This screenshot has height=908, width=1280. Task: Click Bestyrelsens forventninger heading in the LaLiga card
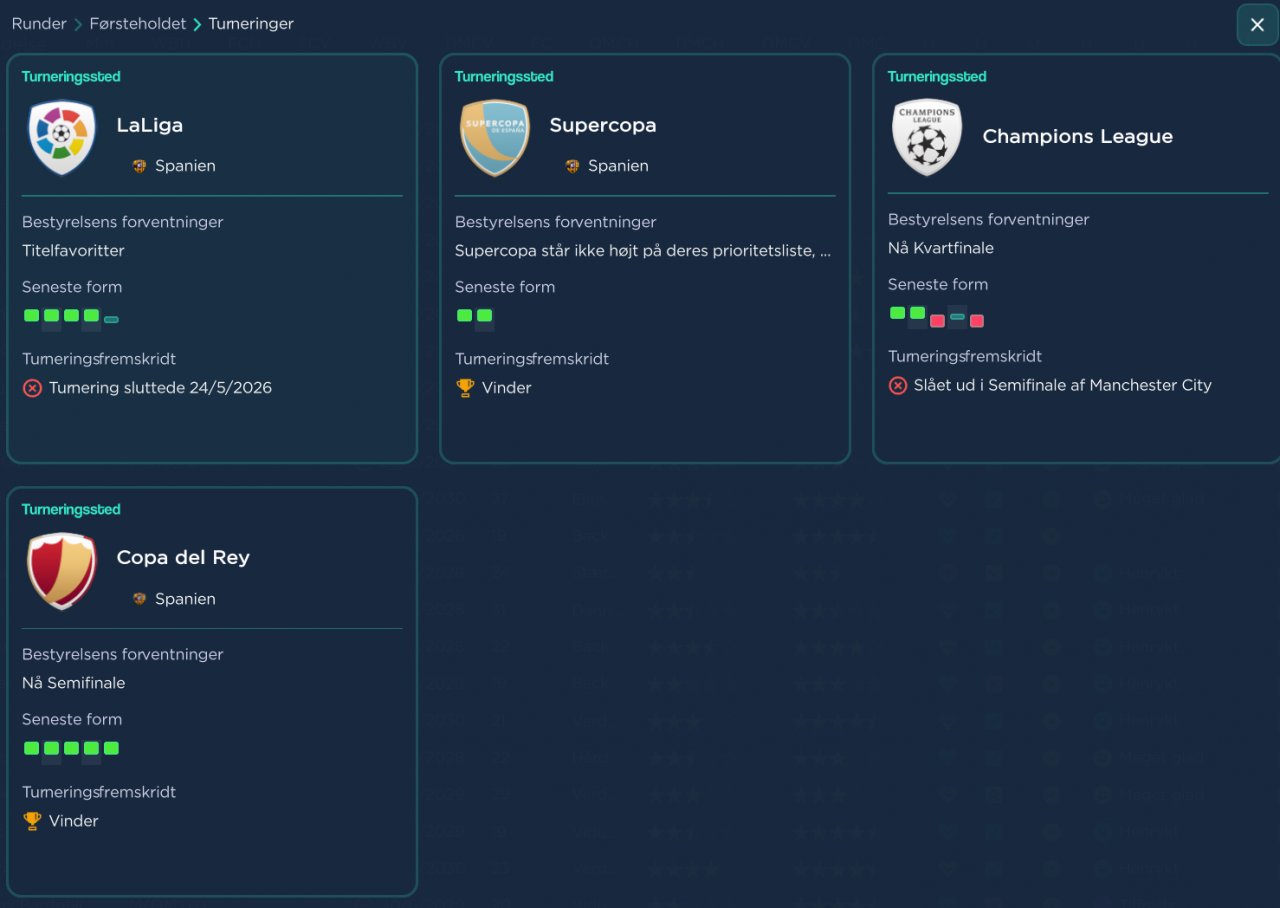[x=123, y=222]
